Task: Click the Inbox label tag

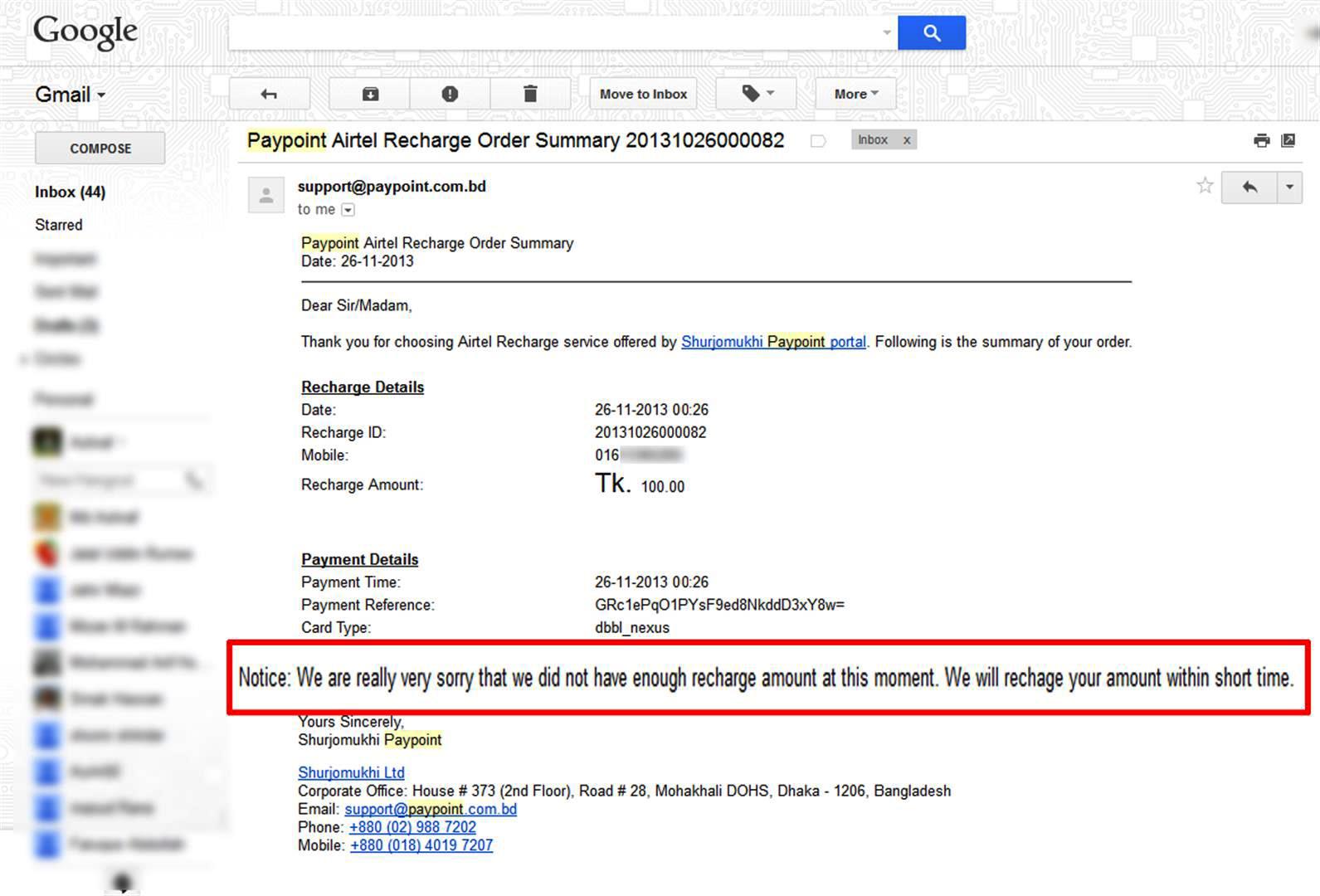Action: tap(873, 140)
